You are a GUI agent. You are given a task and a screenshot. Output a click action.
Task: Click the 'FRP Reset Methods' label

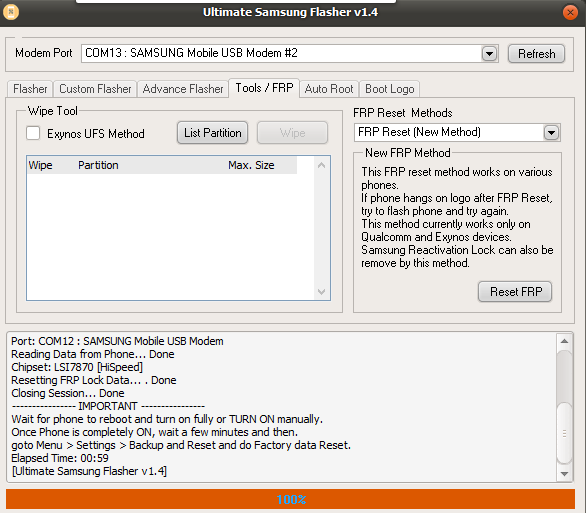[x=403, y=113]
